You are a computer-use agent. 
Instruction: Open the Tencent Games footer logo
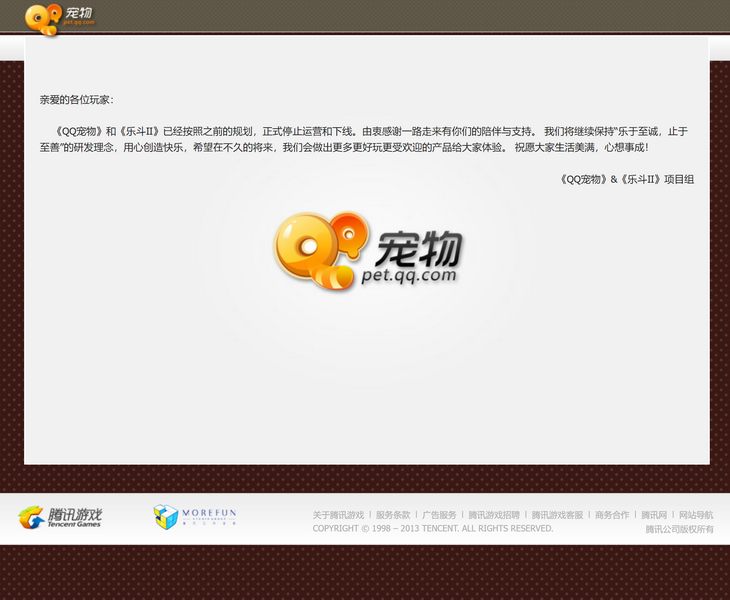(60, 517)
